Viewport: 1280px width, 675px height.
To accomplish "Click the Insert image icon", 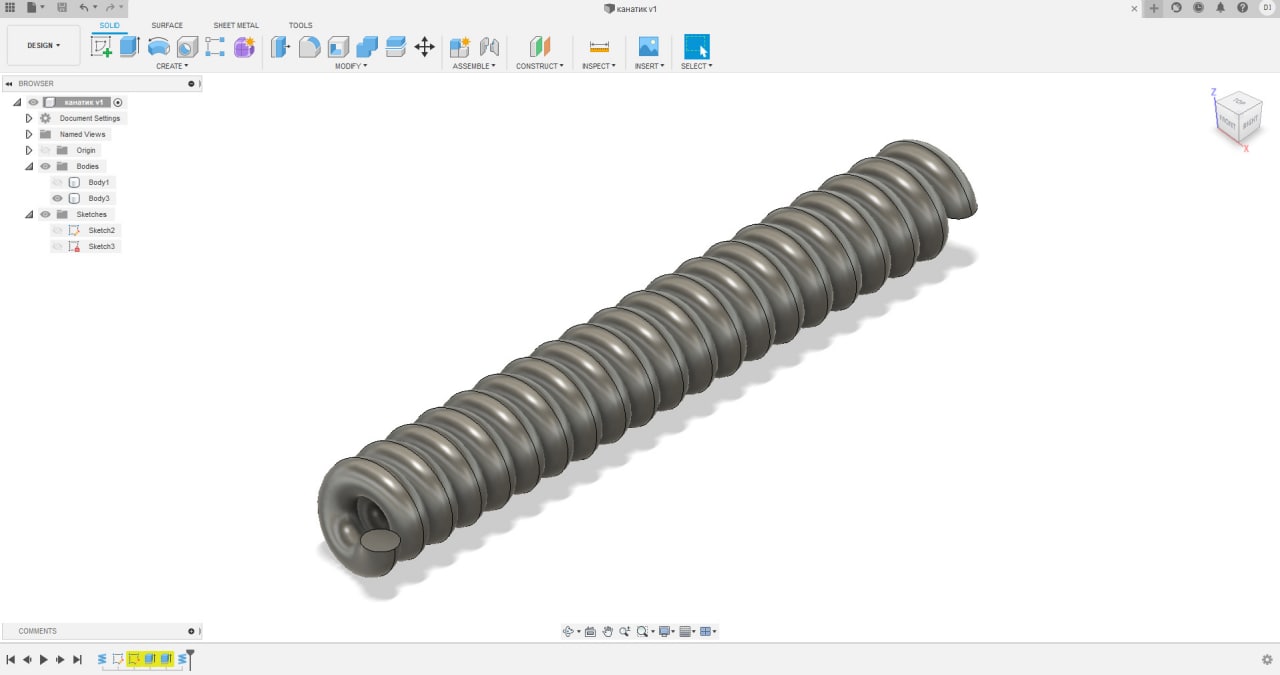I will 648,46.
